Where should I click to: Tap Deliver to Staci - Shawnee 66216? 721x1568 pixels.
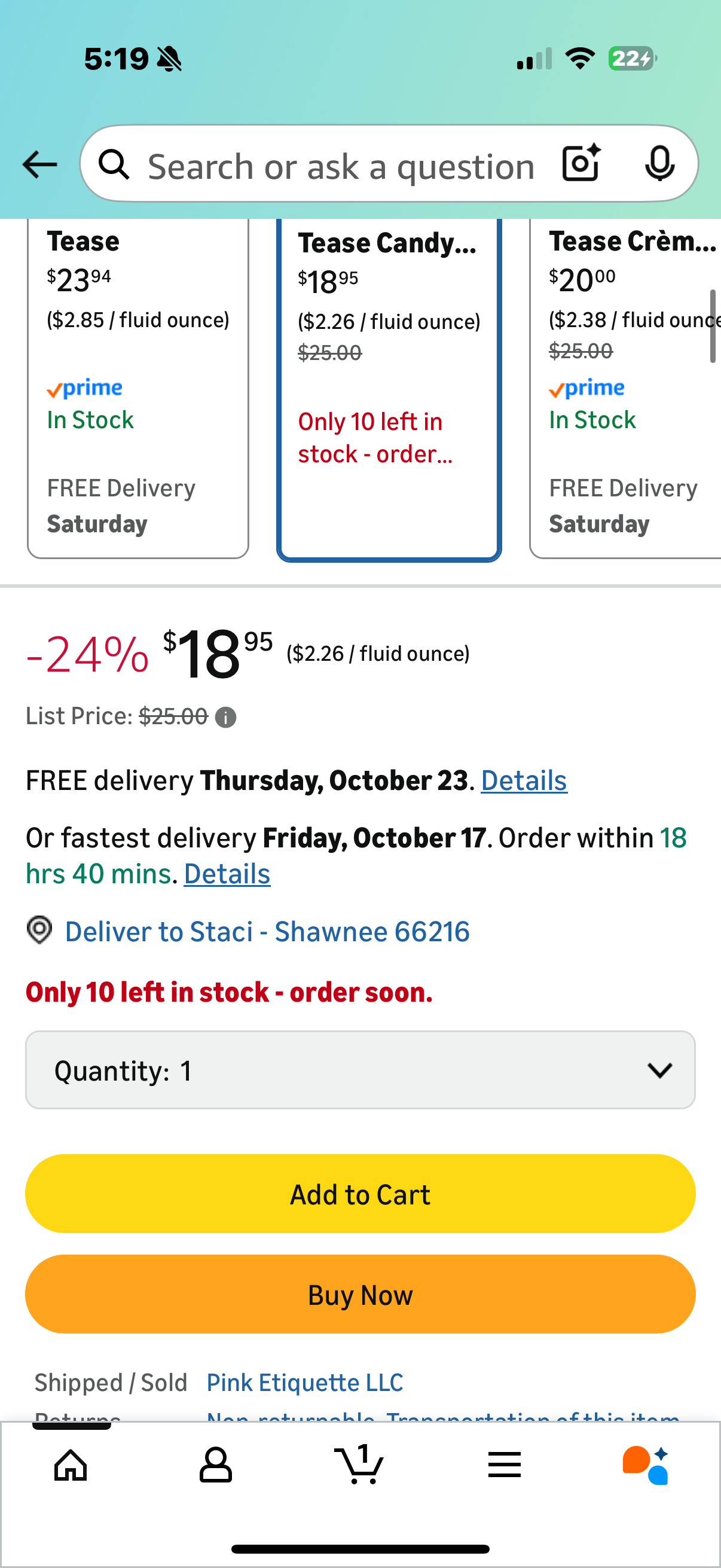pos(267,932)
